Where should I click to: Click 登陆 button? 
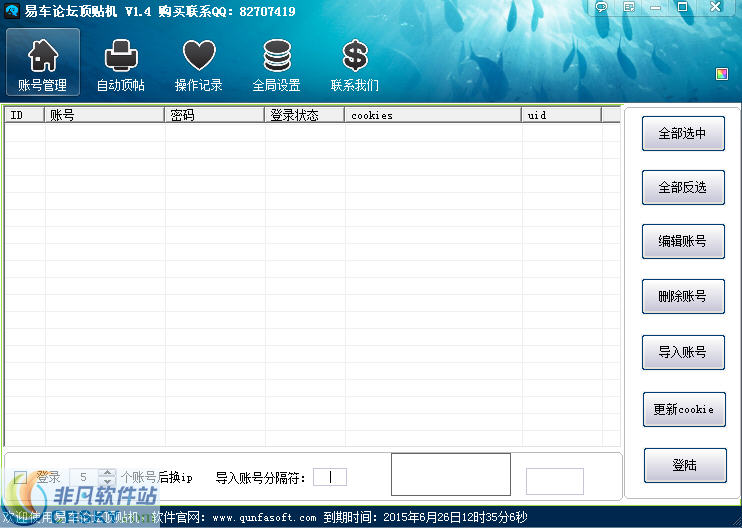(x=685, y=466)
